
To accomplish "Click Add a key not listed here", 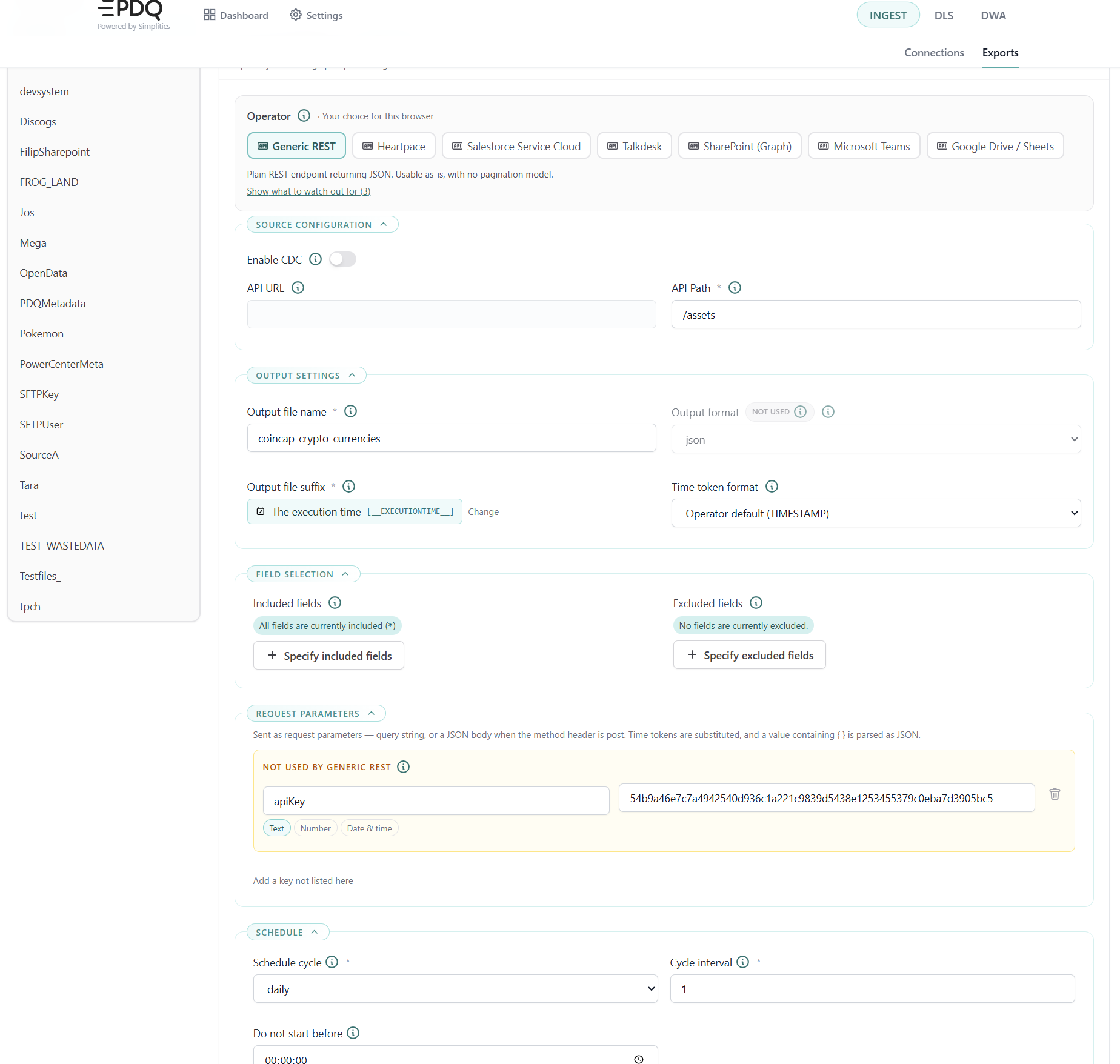I will (303, 880).
